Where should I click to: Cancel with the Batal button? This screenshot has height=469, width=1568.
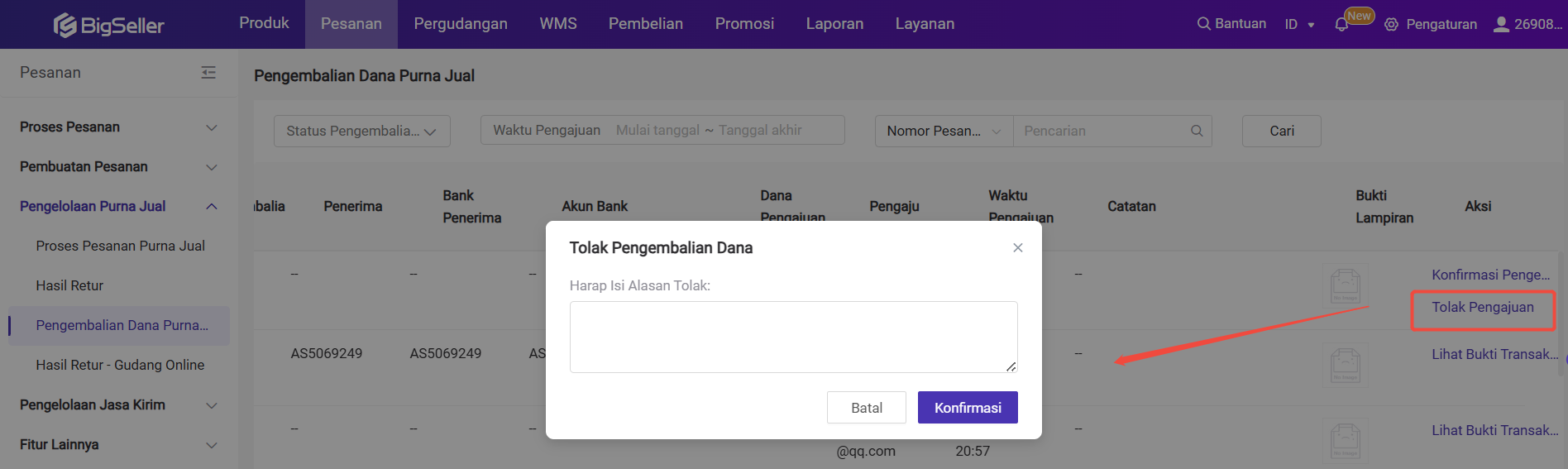point(866,408)
